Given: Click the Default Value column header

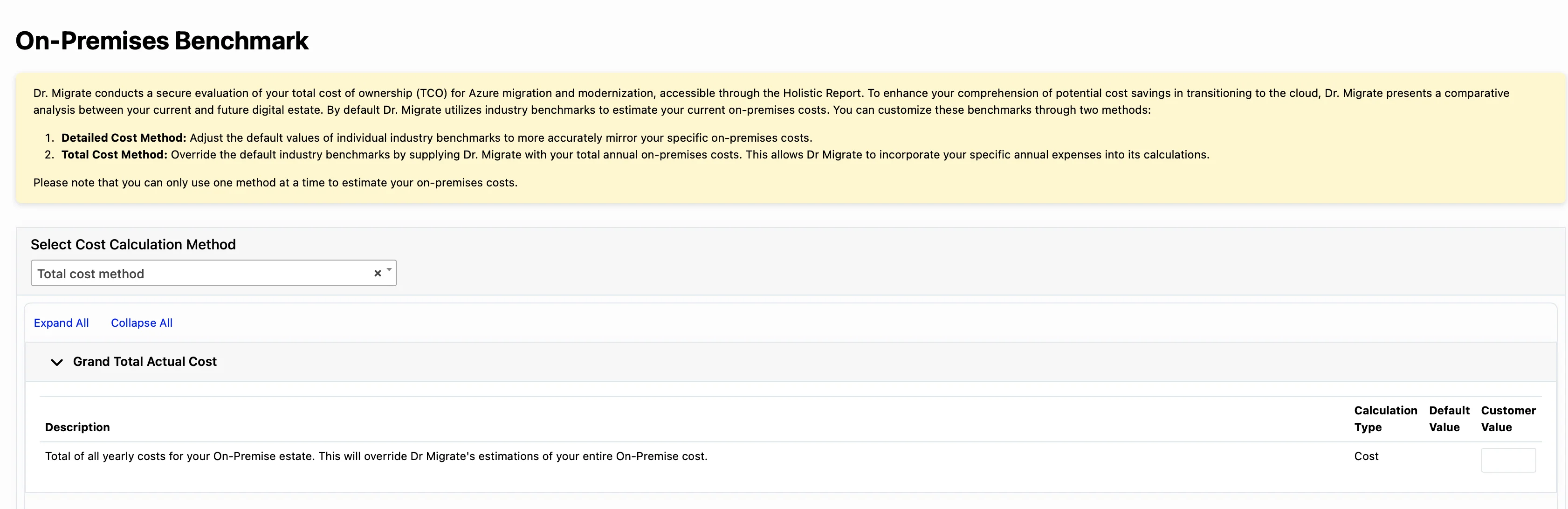Looking at the screenshot, I should point(1449,419).
